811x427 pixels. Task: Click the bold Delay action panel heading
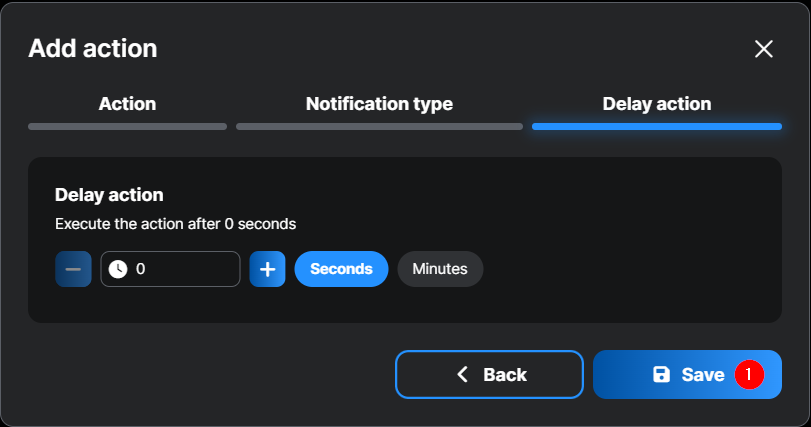[x=109, y=195]
